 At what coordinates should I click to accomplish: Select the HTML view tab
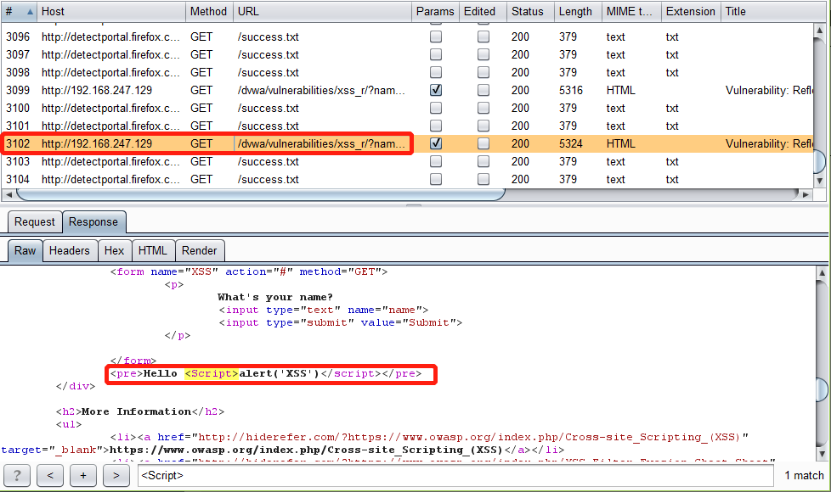(x=153, y=251)
